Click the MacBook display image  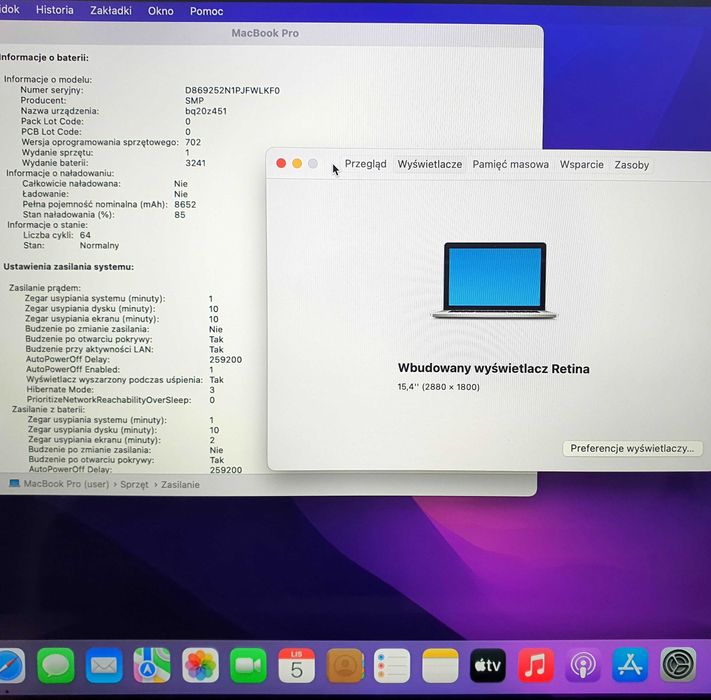(x=495, y=281)
